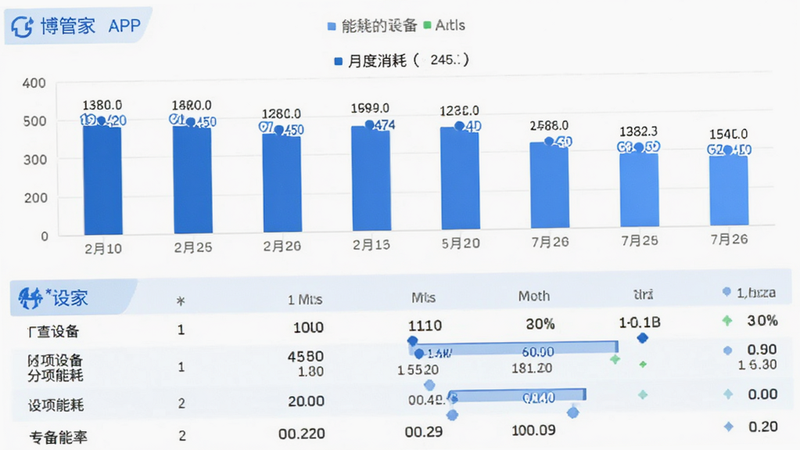This screenshot has width=800, height=450.
Task: Click the Moth column header
Action: (x=534, y=296)
